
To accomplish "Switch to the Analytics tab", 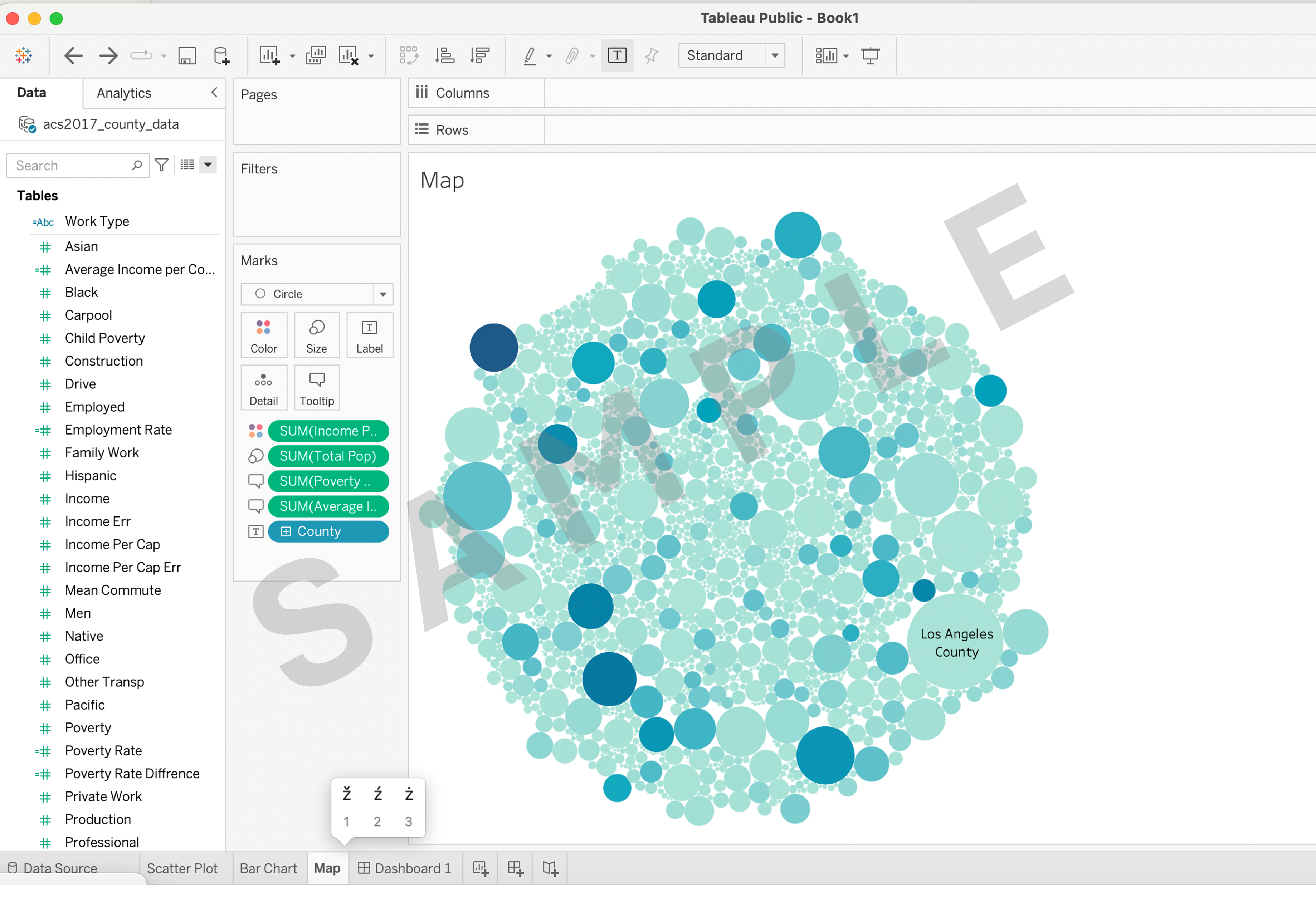I will (123, 93).
